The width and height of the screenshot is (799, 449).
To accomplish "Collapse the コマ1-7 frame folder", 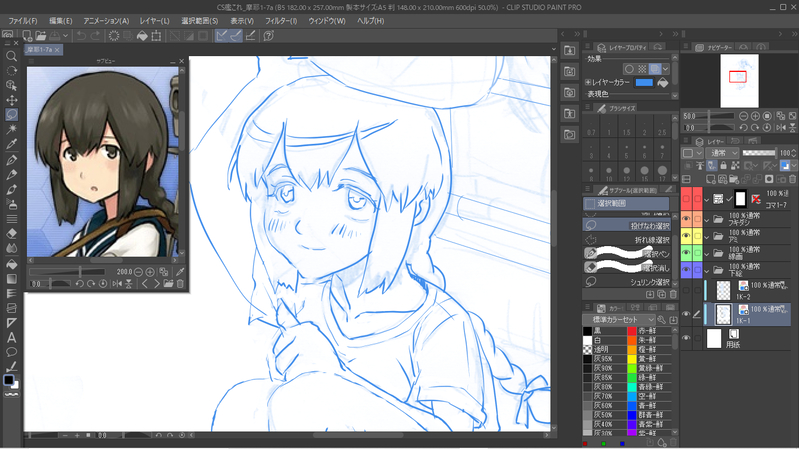I will tap(707, 200).
